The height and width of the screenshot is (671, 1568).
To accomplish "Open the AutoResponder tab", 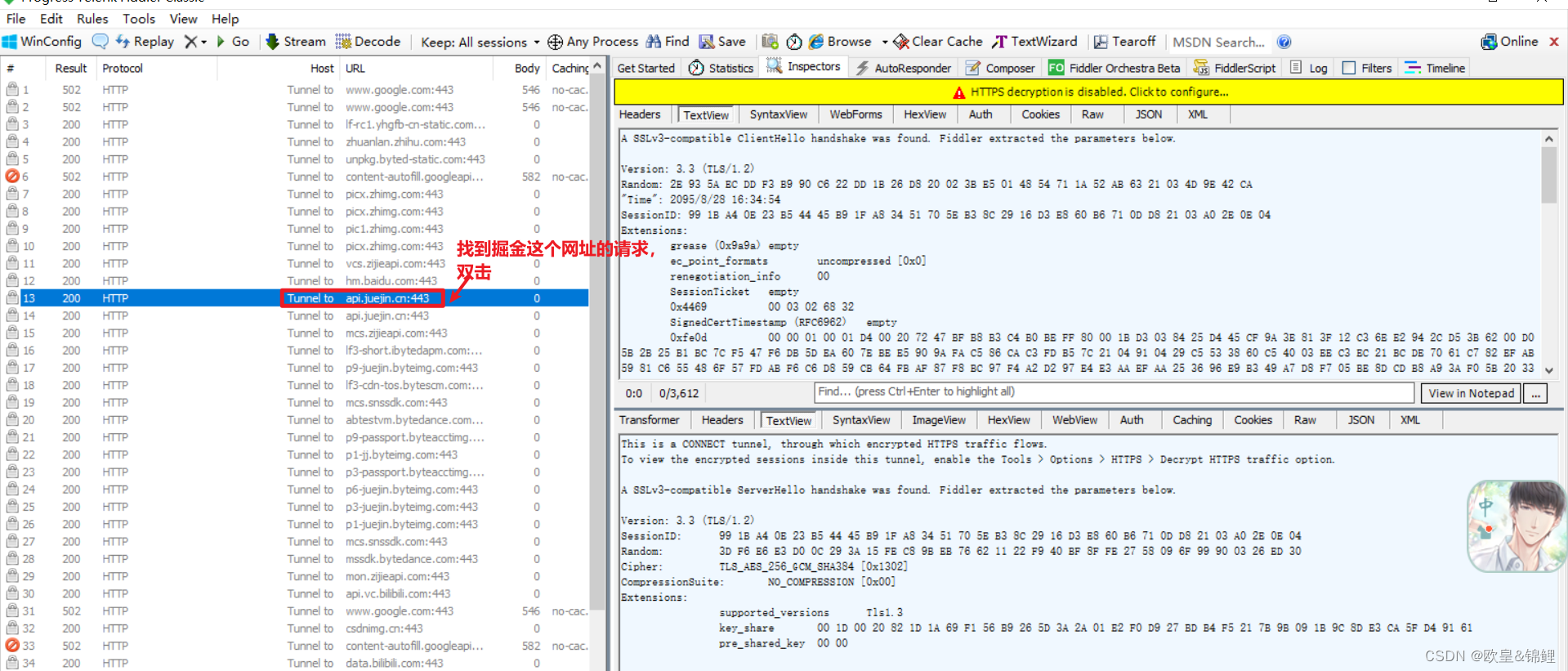I will [903, 68].
